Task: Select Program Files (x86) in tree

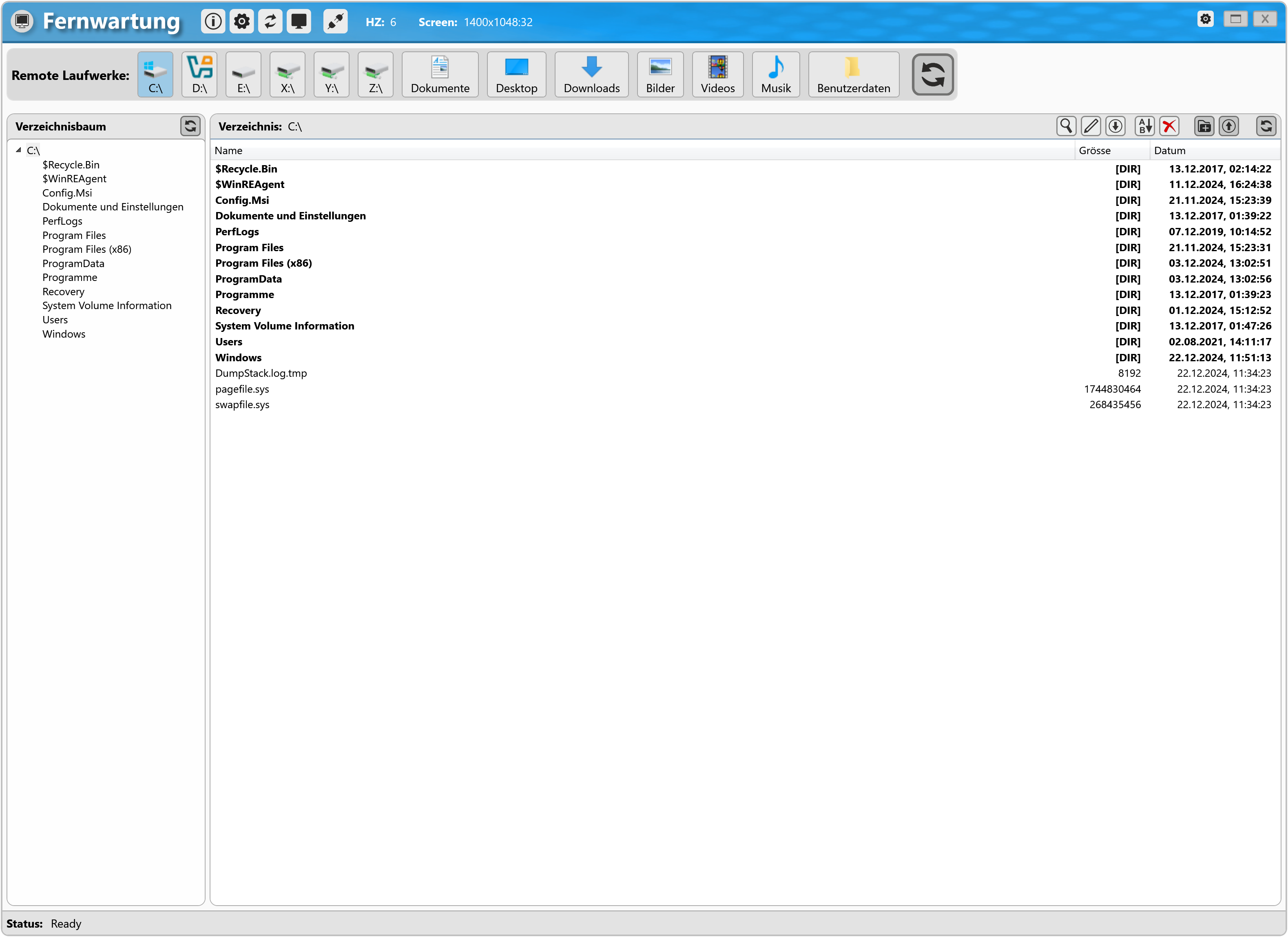Action: pyautogui.click(x=87, y=249)
